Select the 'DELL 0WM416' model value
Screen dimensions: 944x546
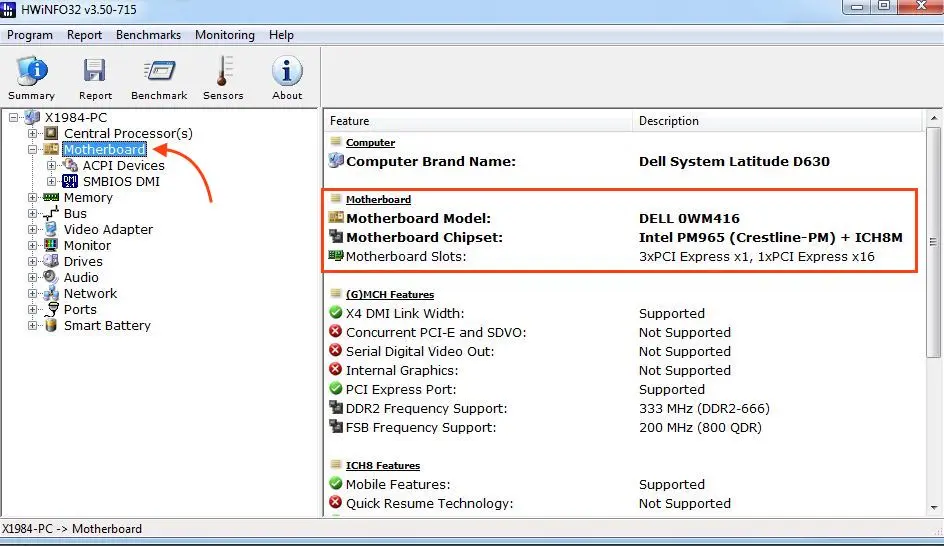[689, 218]
